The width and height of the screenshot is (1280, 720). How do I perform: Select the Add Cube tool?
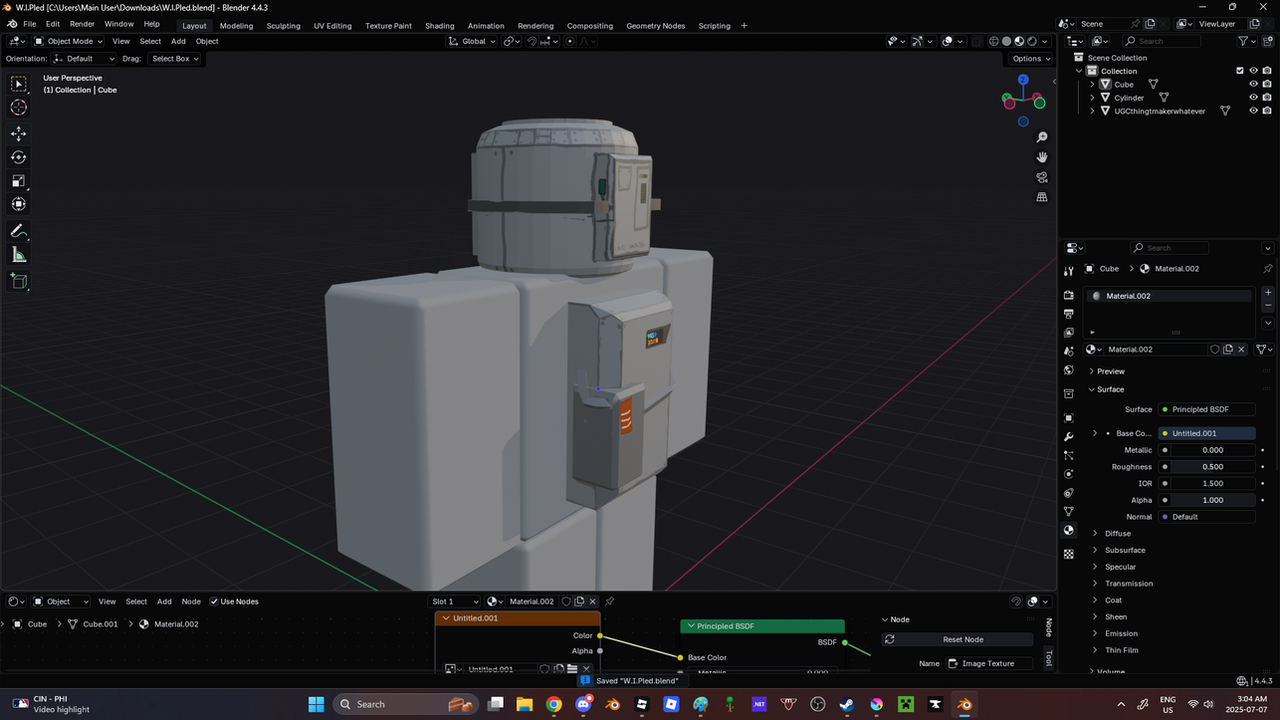(x=18, y=282)
